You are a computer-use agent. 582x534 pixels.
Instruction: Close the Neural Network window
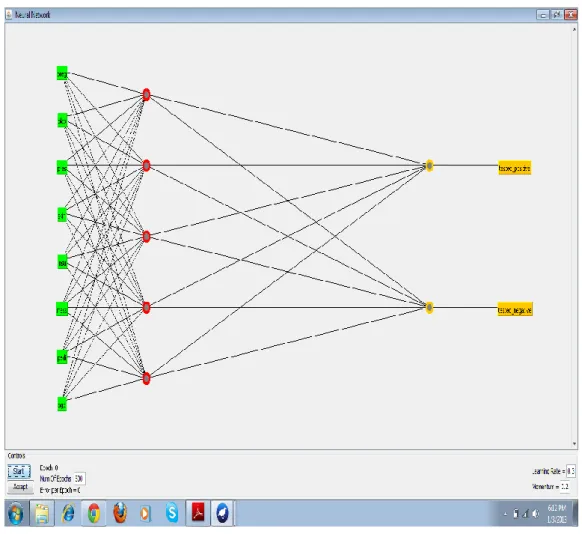(570, 15)
